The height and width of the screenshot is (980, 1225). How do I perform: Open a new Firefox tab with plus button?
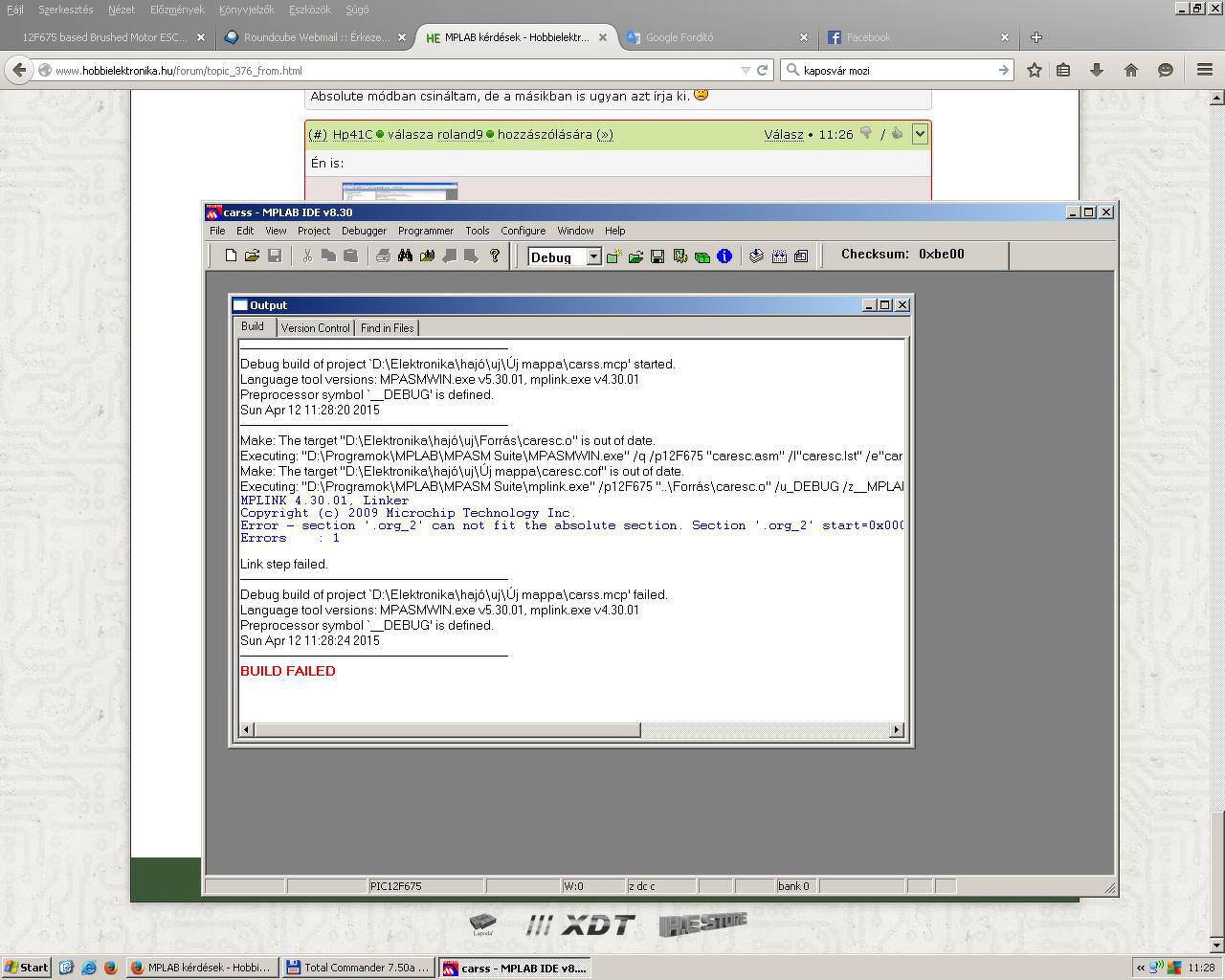click(x=1036, y=37)
